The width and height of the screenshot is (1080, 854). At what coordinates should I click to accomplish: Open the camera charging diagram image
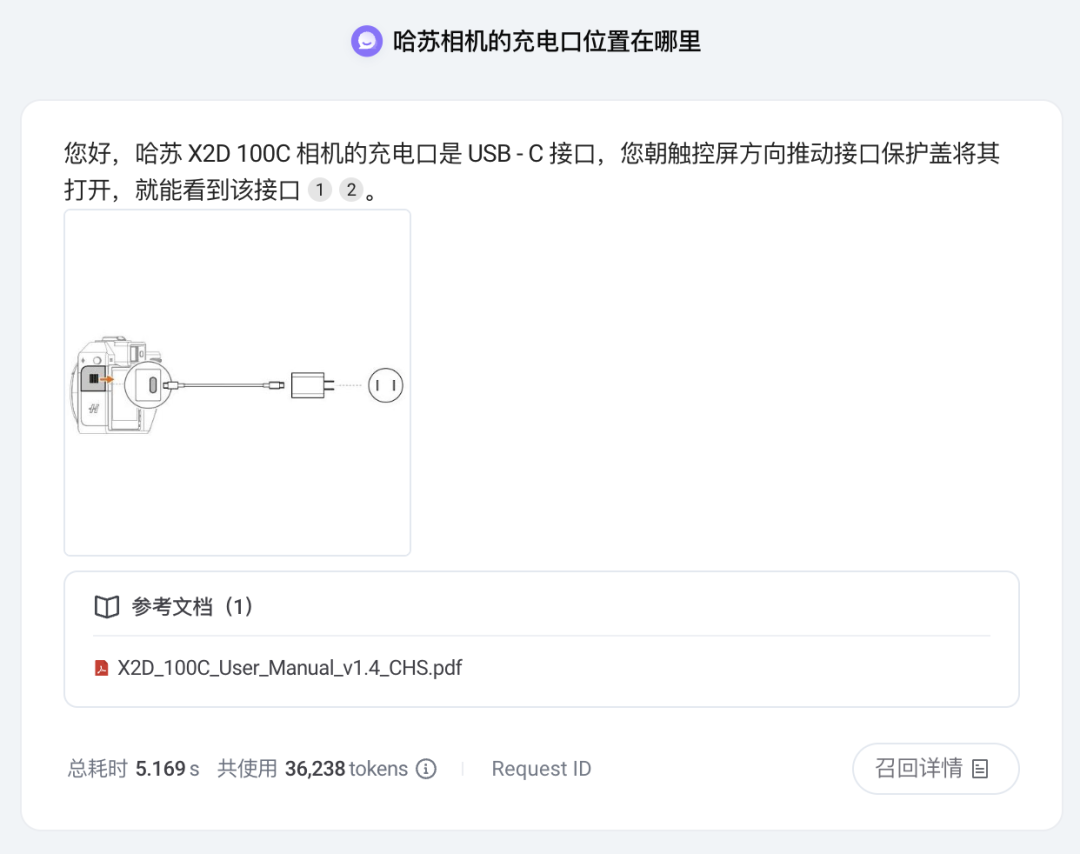tap(238, 383)
